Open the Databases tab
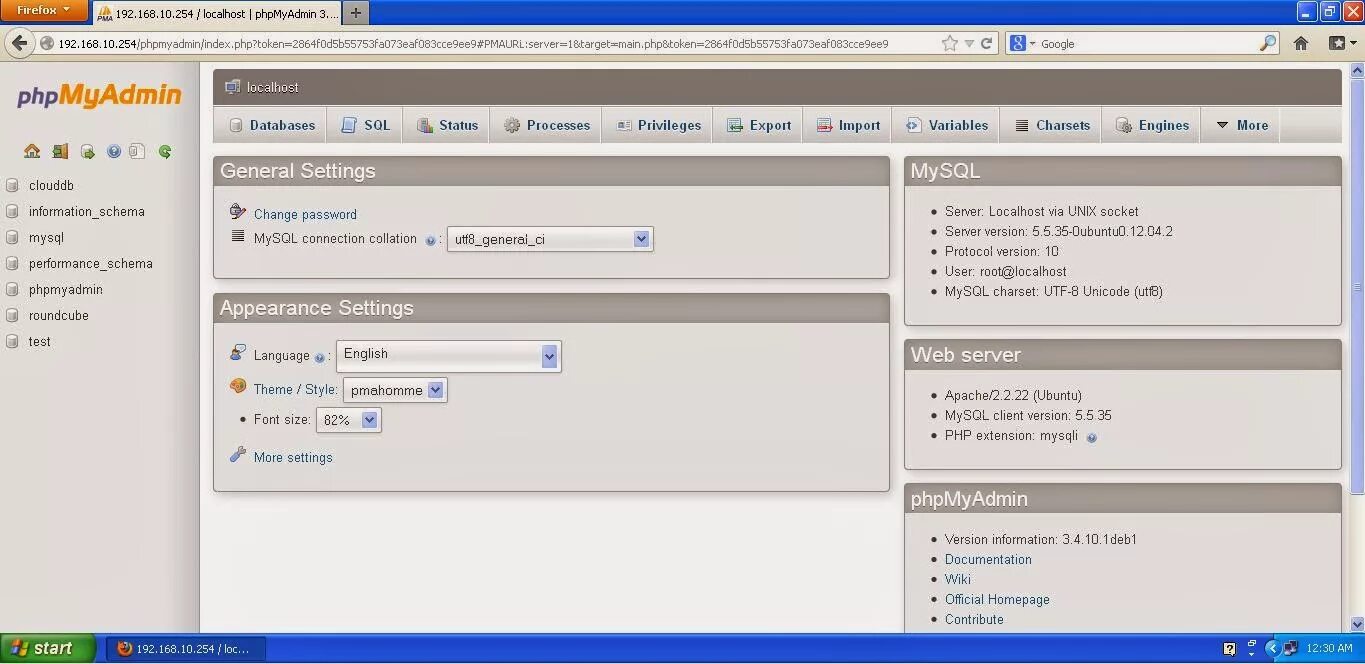The height and width of the screenshot is (664, 1365). pyautogui.click(x=271, y=125)
